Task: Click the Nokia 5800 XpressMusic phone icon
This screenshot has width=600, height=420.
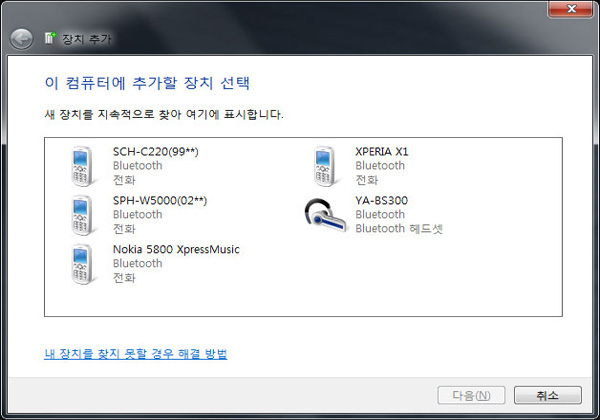Action: (x=82, y=264)
